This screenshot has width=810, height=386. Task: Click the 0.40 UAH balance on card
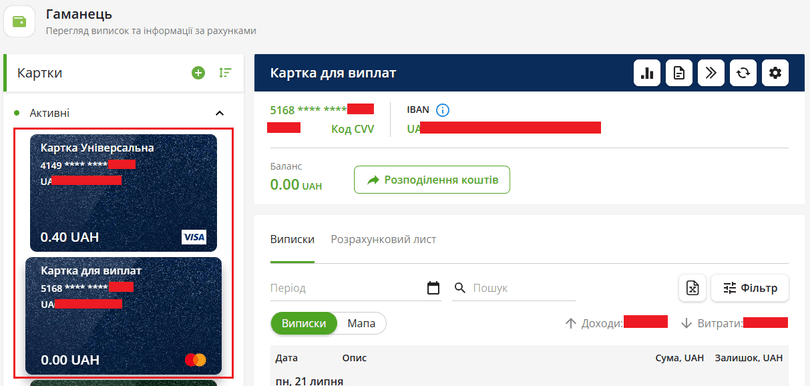[69, 237]
